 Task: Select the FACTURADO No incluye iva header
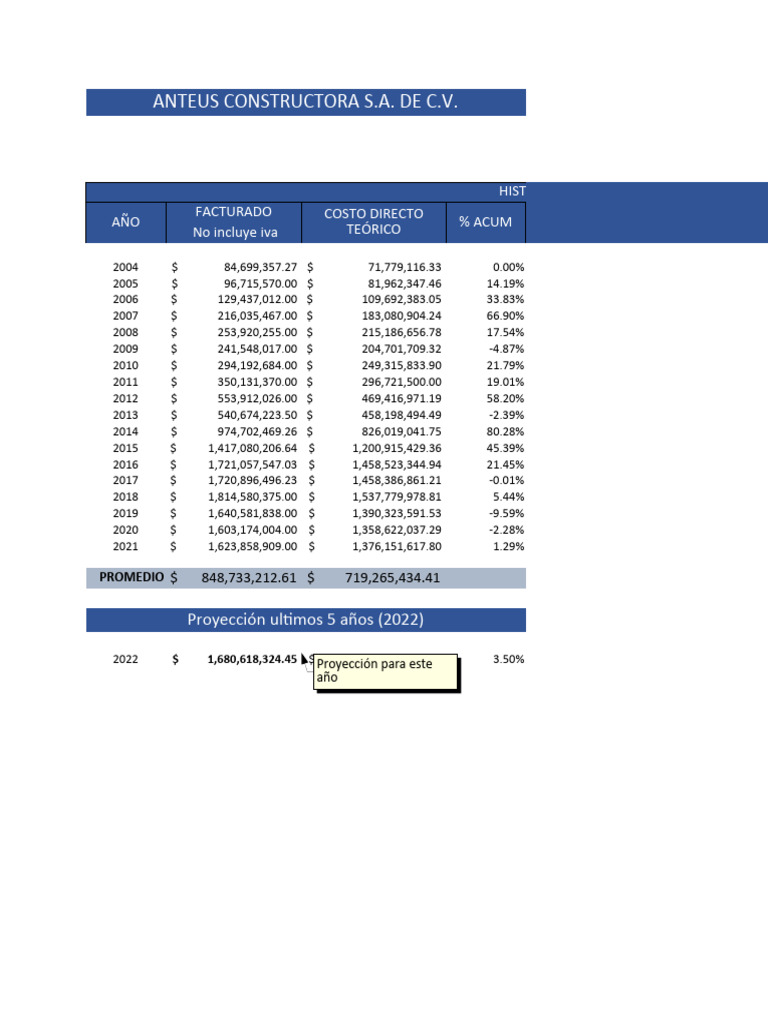click(234, 222)
